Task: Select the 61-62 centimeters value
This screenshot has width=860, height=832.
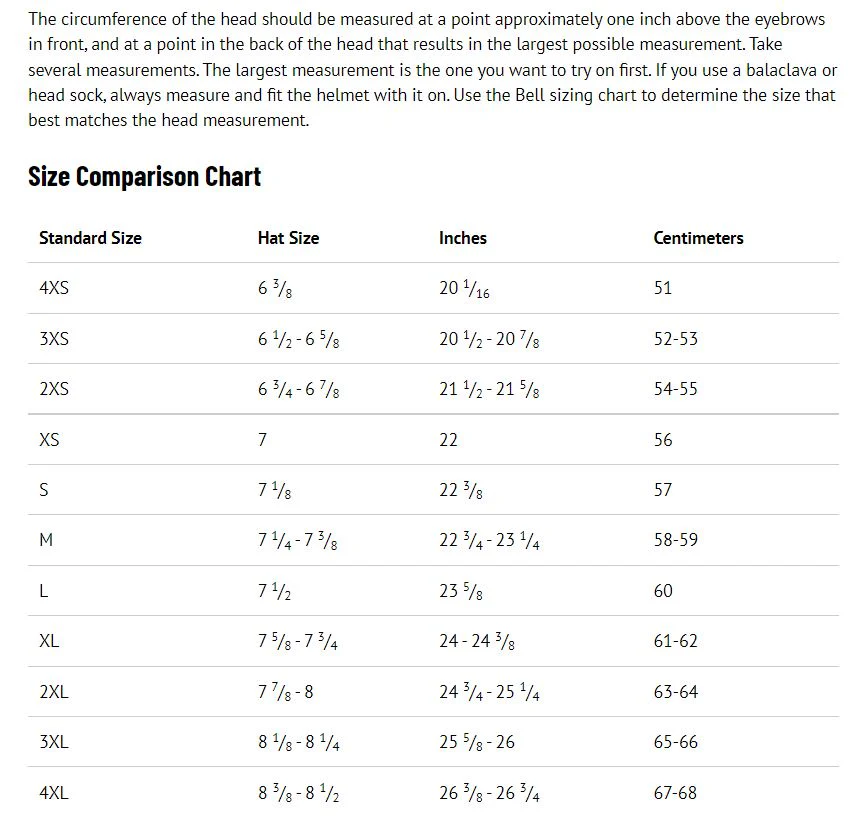Action: tap(675, 641)
